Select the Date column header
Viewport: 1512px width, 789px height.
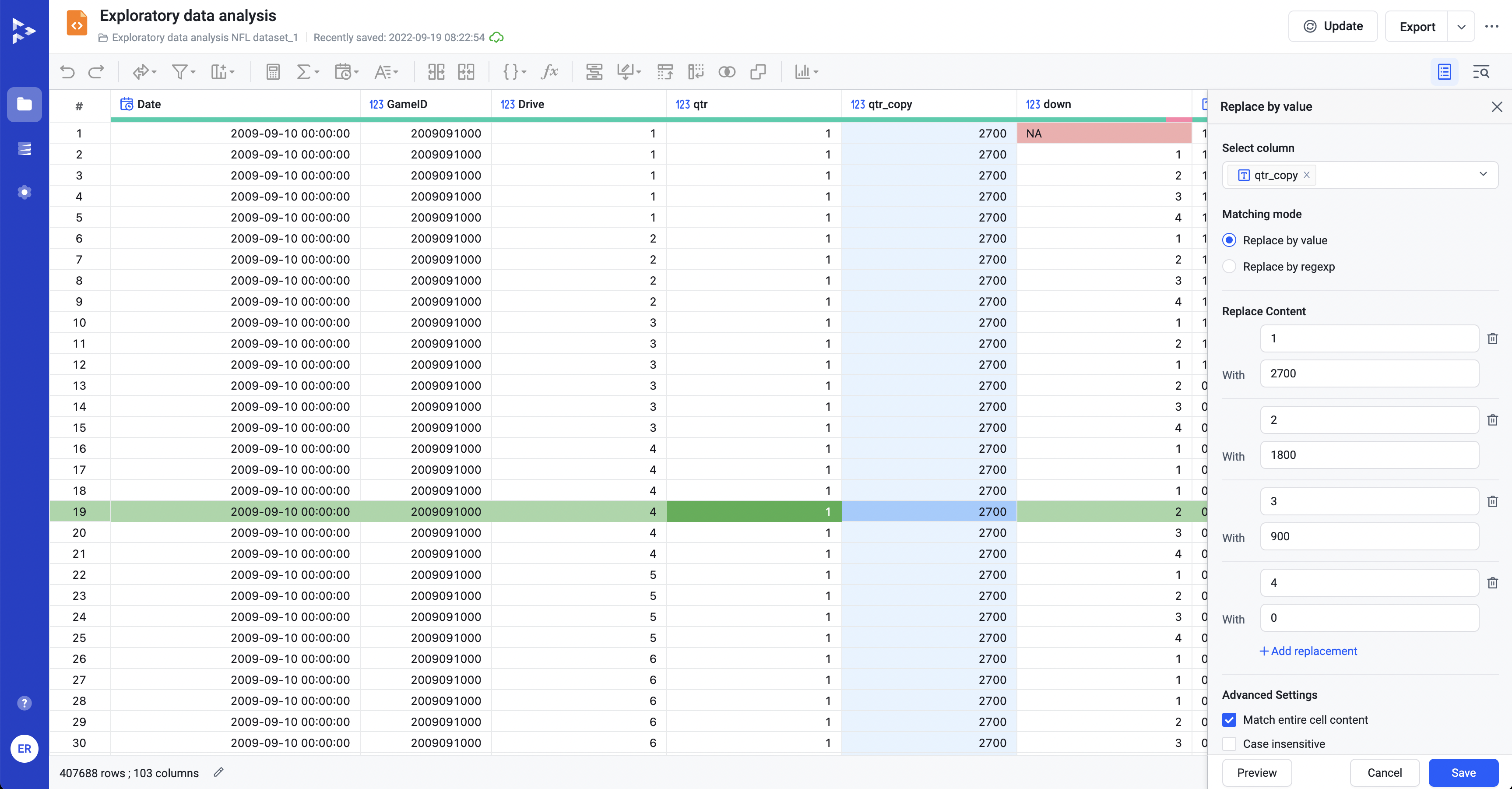click(x=235, y=105)
